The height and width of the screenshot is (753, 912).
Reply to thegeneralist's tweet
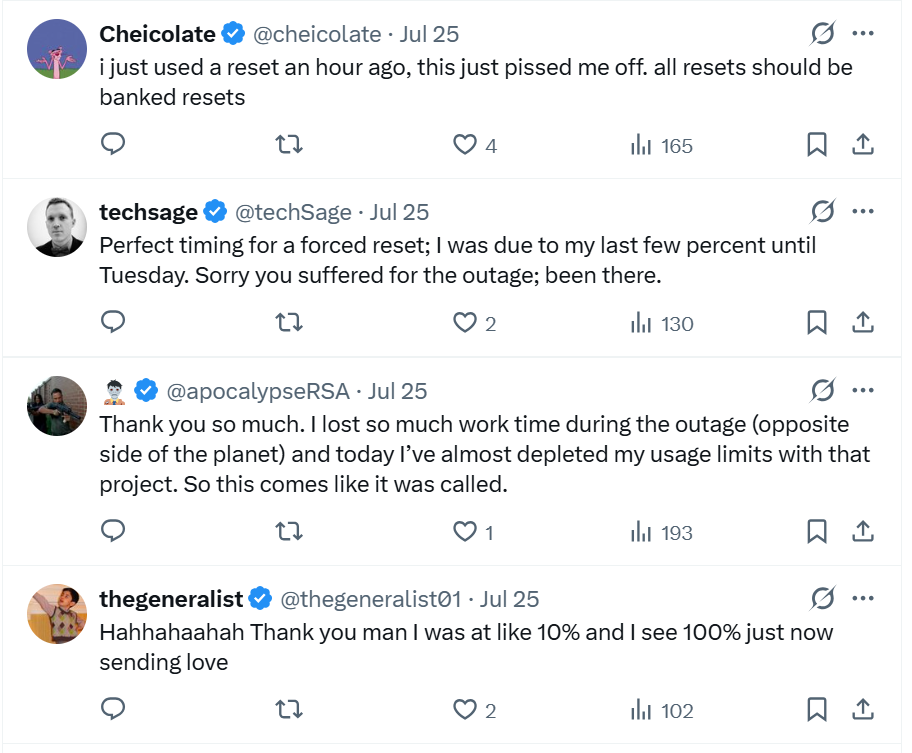pyautogui.click(x=113, y=709)
